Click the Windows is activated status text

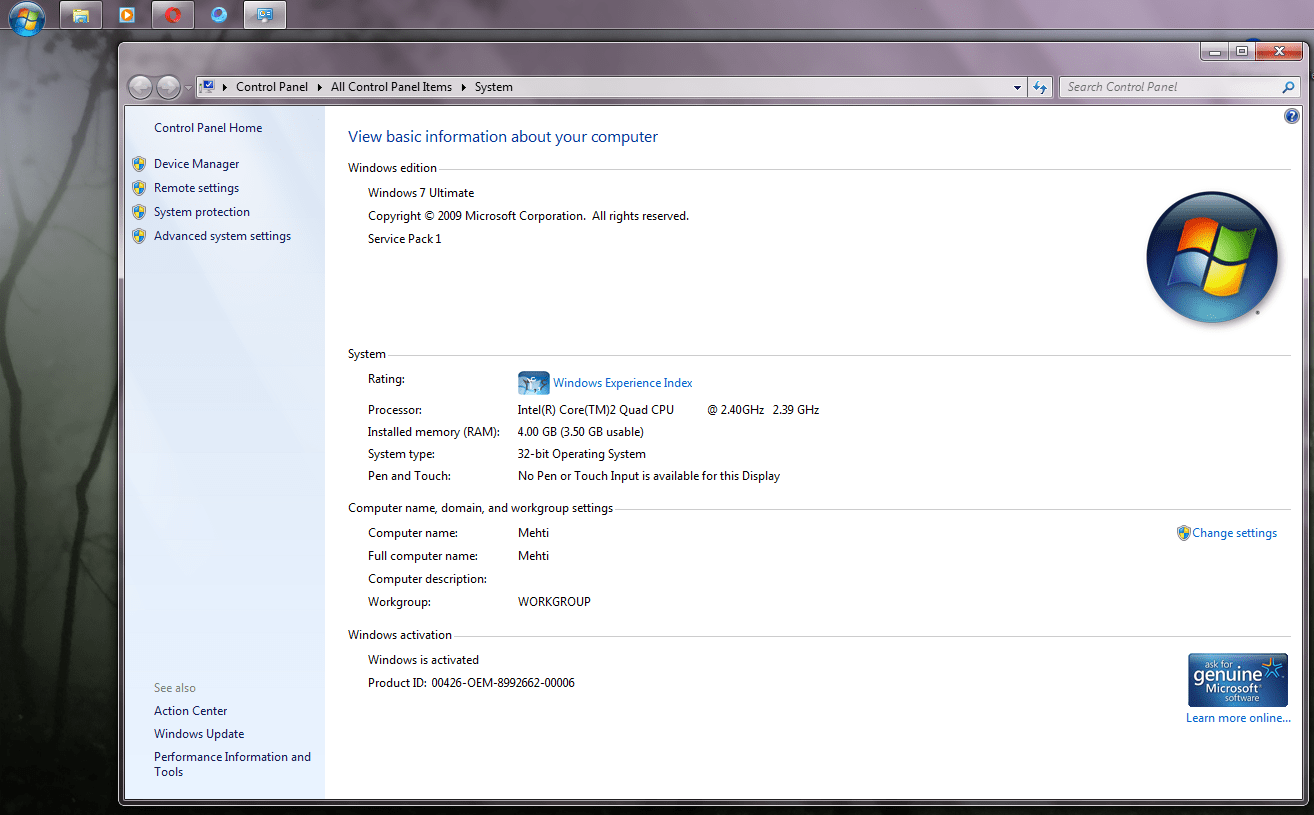(423, 660)
